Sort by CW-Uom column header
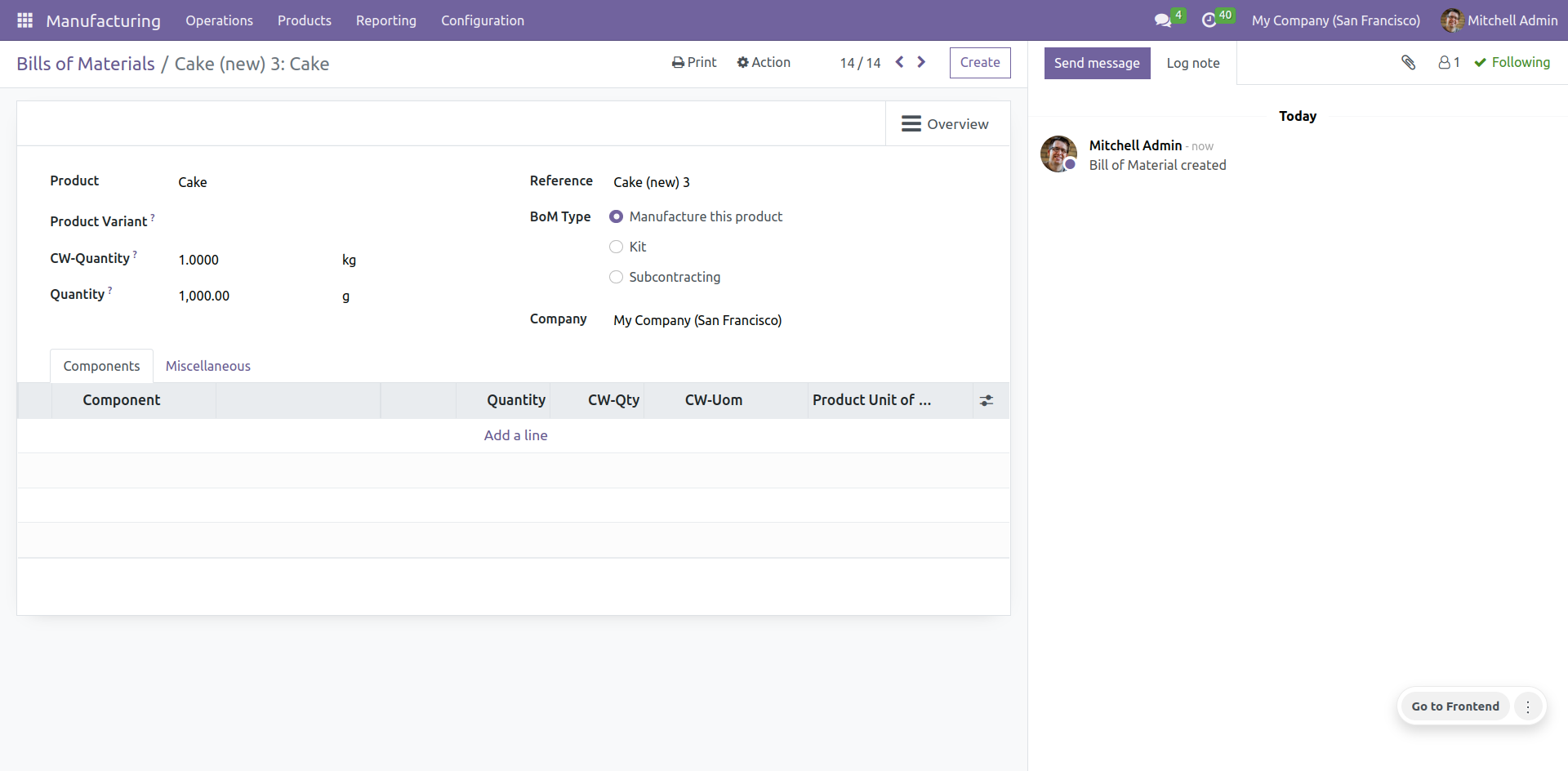 (726, 400)
